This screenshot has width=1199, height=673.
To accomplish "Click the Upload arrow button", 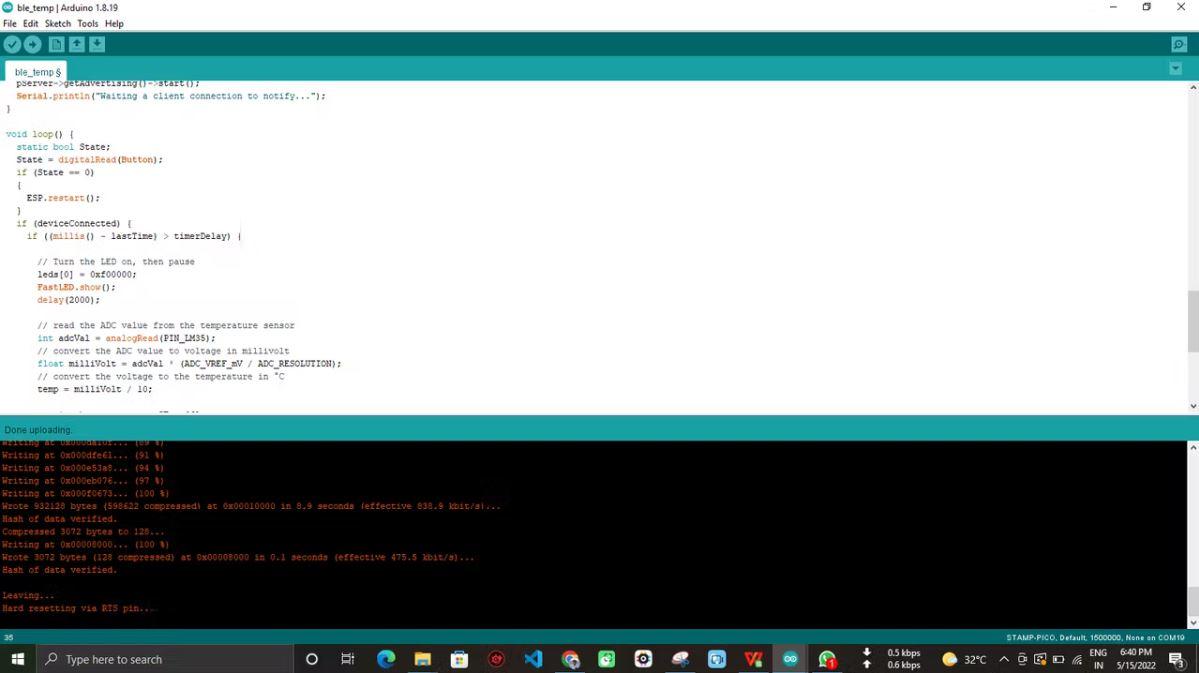I will 32,44.
